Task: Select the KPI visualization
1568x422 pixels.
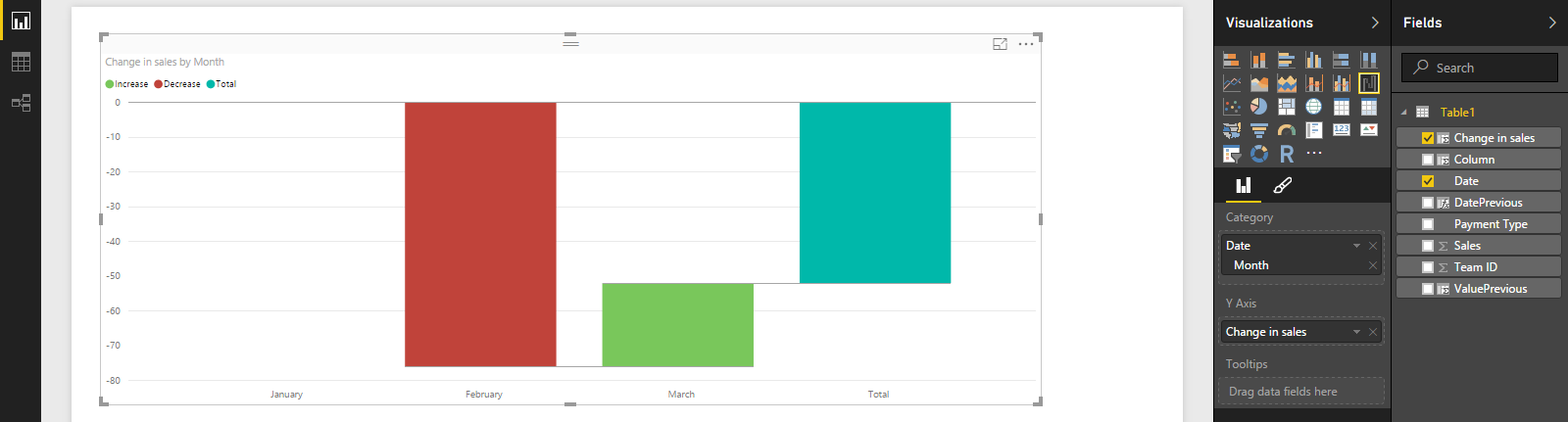Action: [x=1369, y=130]
